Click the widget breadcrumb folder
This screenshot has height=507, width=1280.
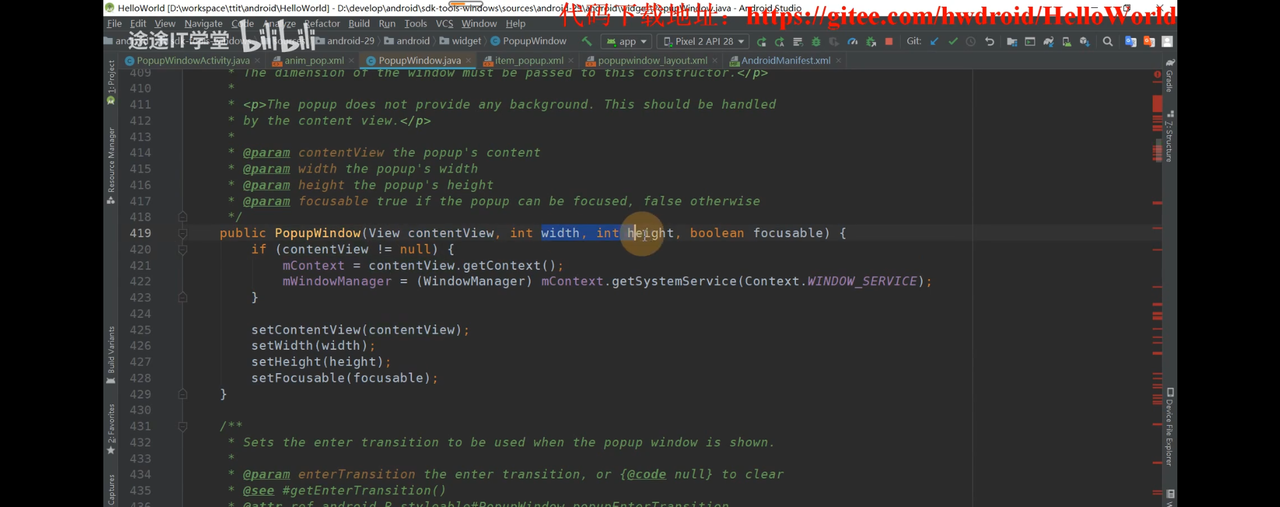pyautogui.click(x=461, y=42)
